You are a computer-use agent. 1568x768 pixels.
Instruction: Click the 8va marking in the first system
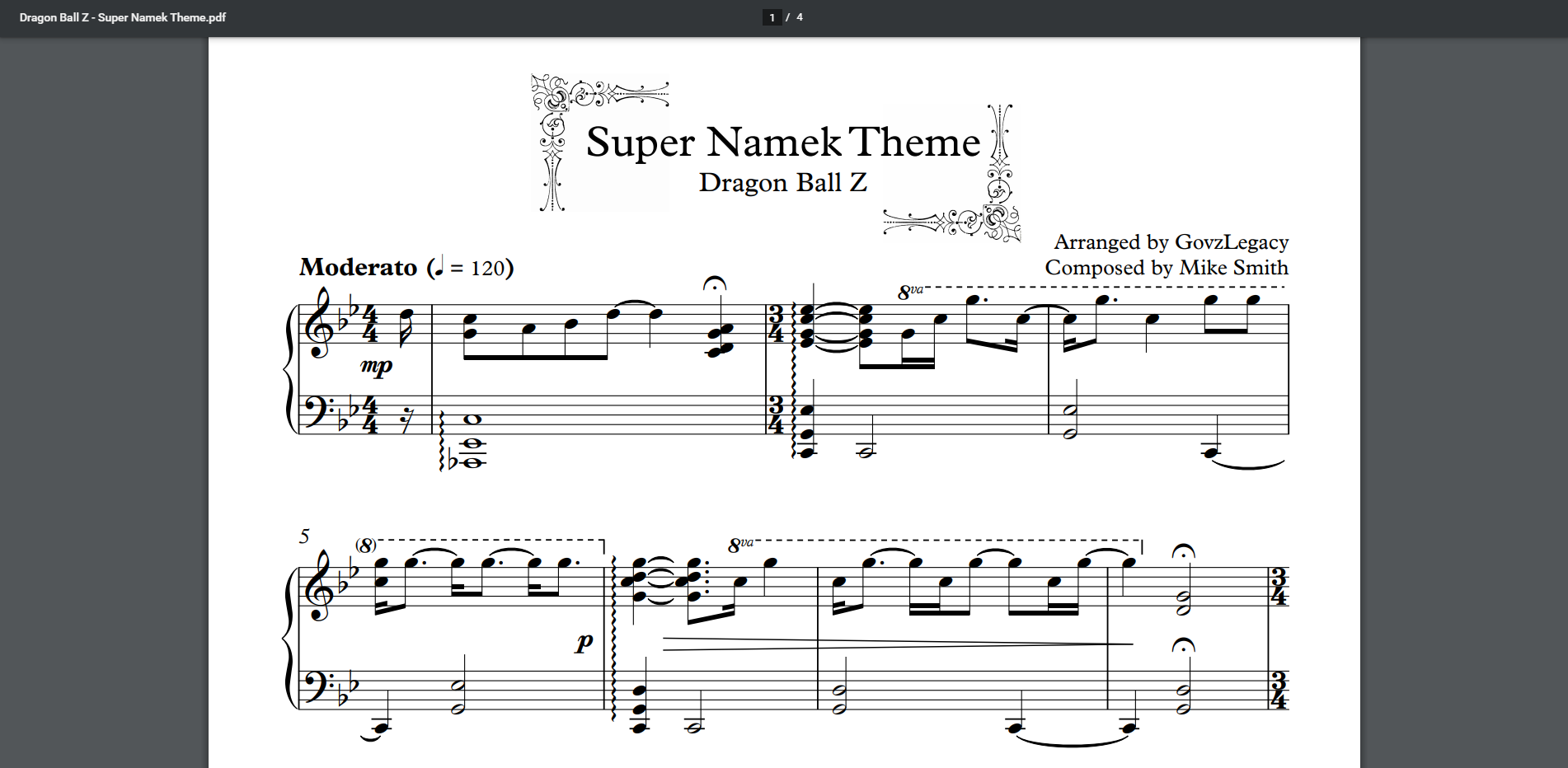click(x=910, y=291)
